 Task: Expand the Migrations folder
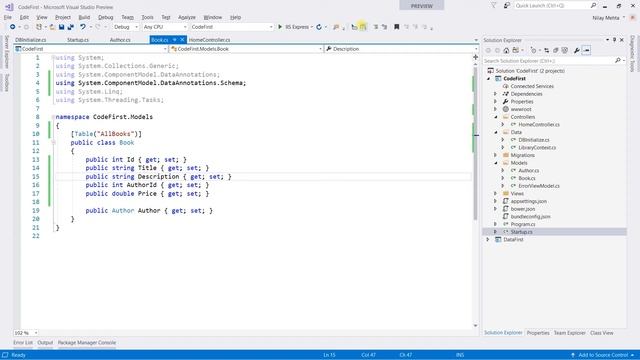point(496,155)
